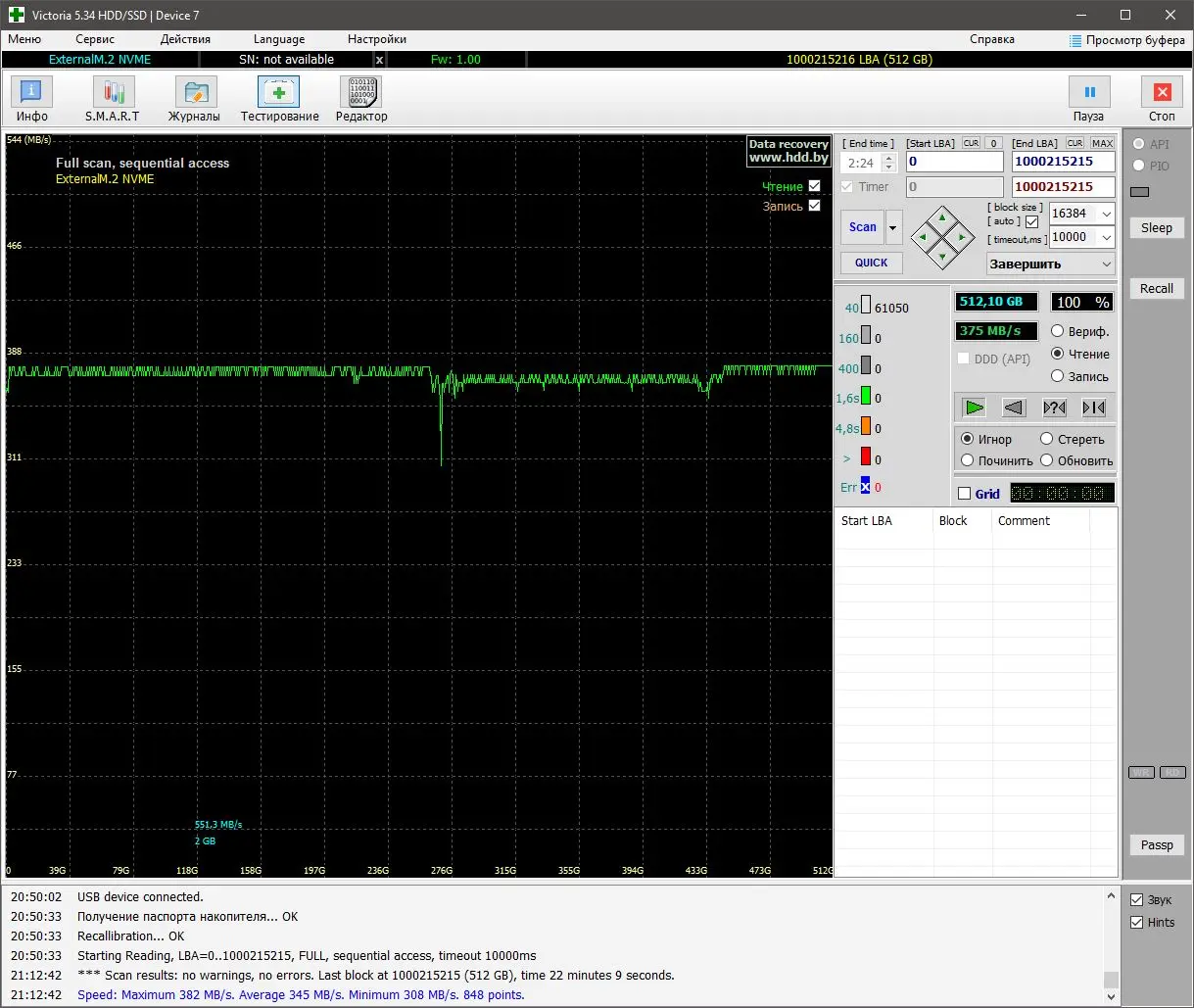The height and width of the screenshot is (1008, 1194).
Task: Click the green forward scan direction arrow
Action: [974, 408]
